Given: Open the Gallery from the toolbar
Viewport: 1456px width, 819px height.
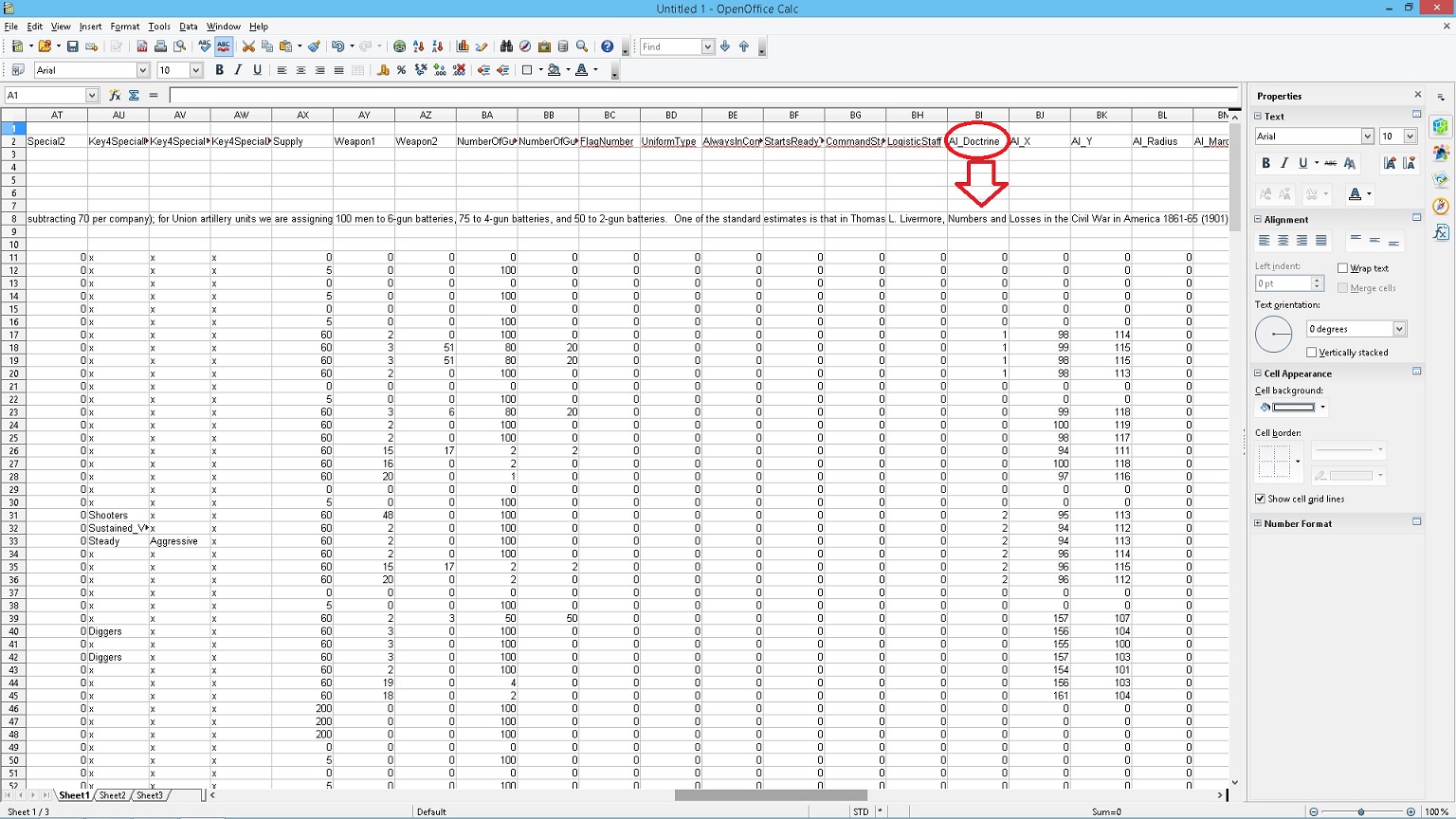Looking at the screenshot, I should [544, 46].
